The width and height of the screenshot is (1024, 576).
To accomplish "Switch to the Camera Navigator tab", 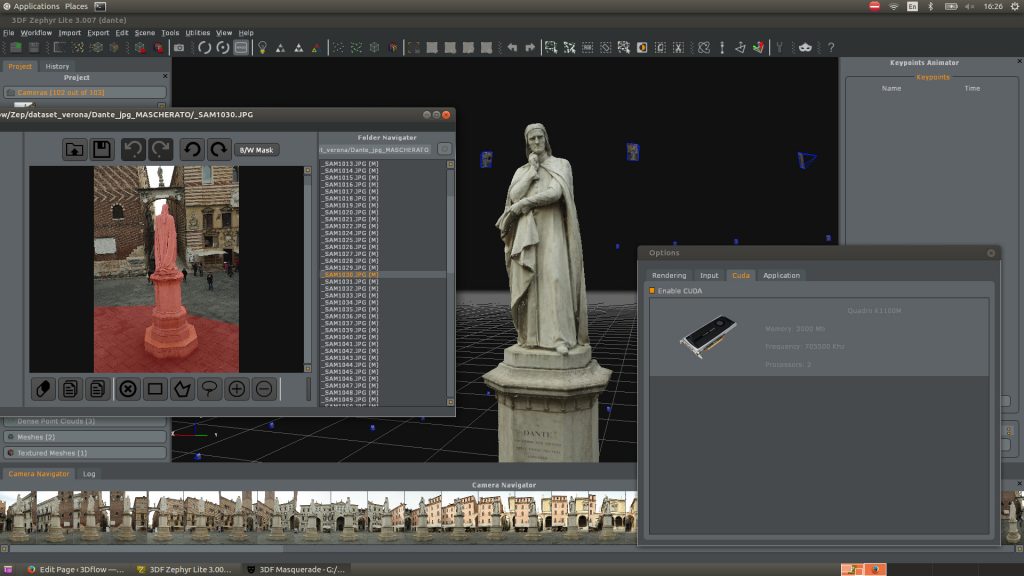I will pyautogui.click(x=39, y=474).
